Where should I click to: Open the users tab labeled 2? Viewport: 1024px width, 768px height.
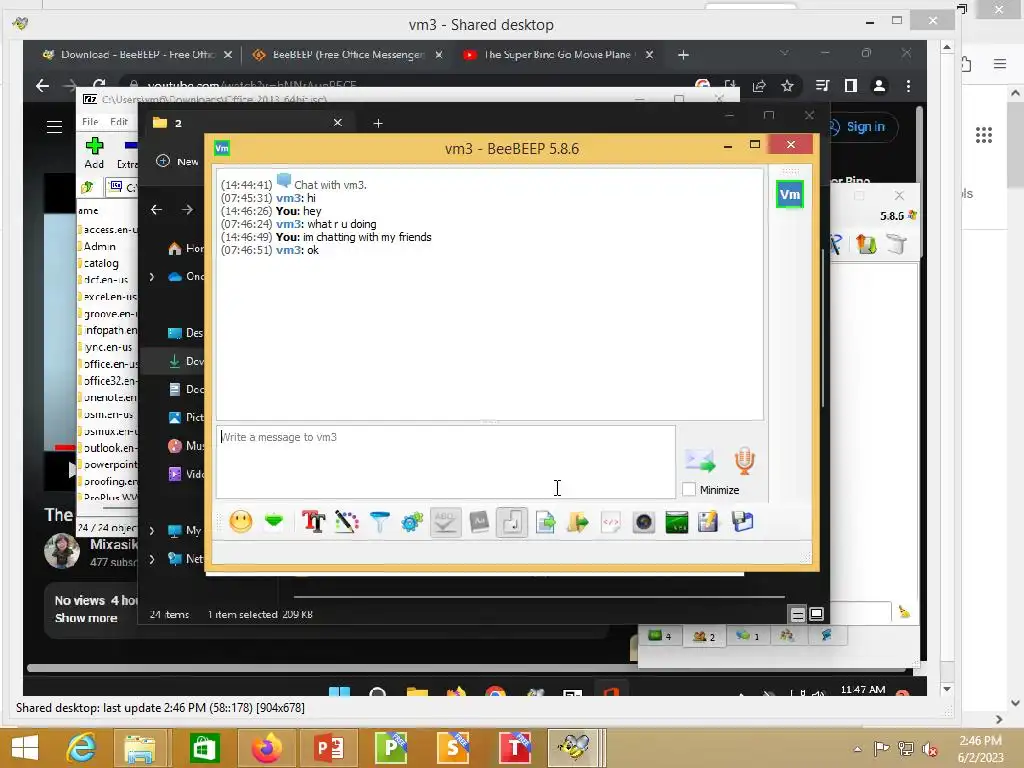[x=704, y=635]
